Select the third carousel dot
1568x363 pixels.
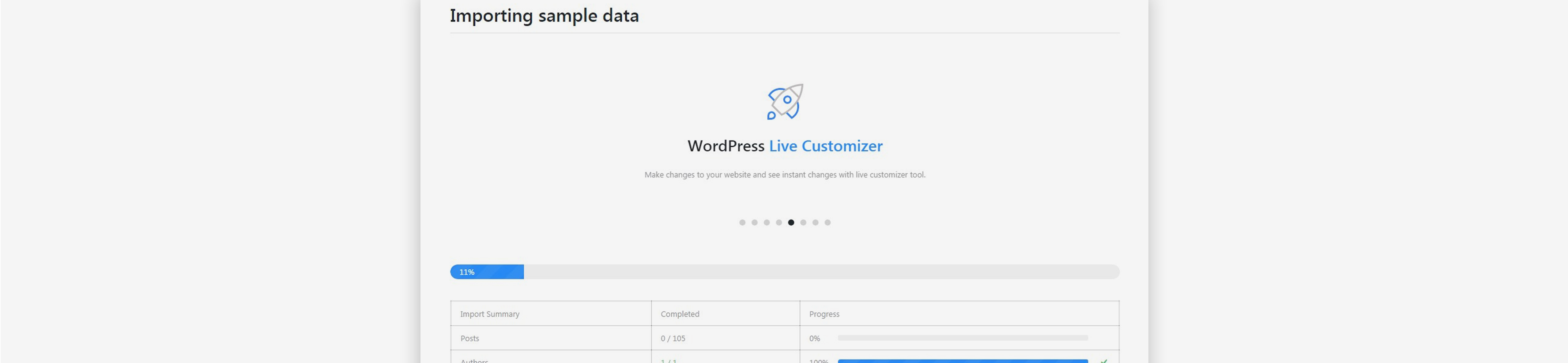(766, 223)
